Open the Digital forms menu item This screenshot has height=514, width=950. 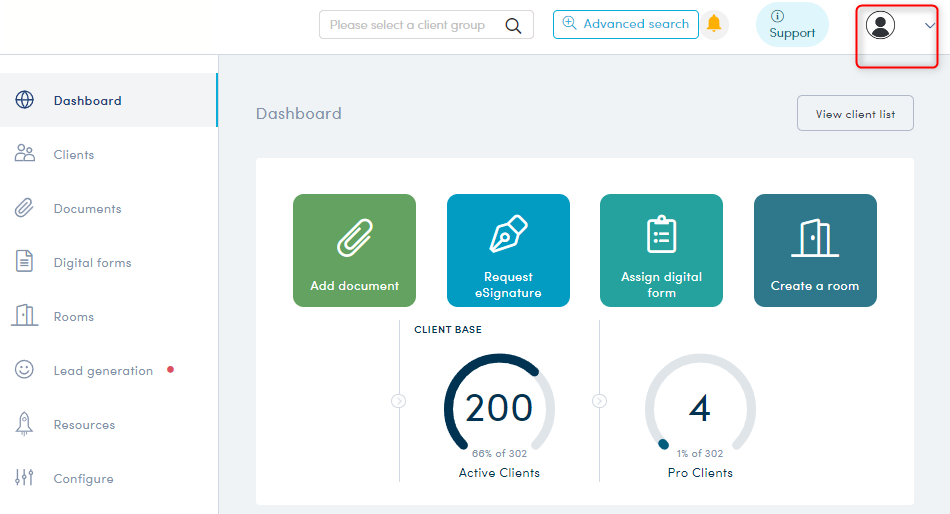pyautogui.click(x=108, y=262)
